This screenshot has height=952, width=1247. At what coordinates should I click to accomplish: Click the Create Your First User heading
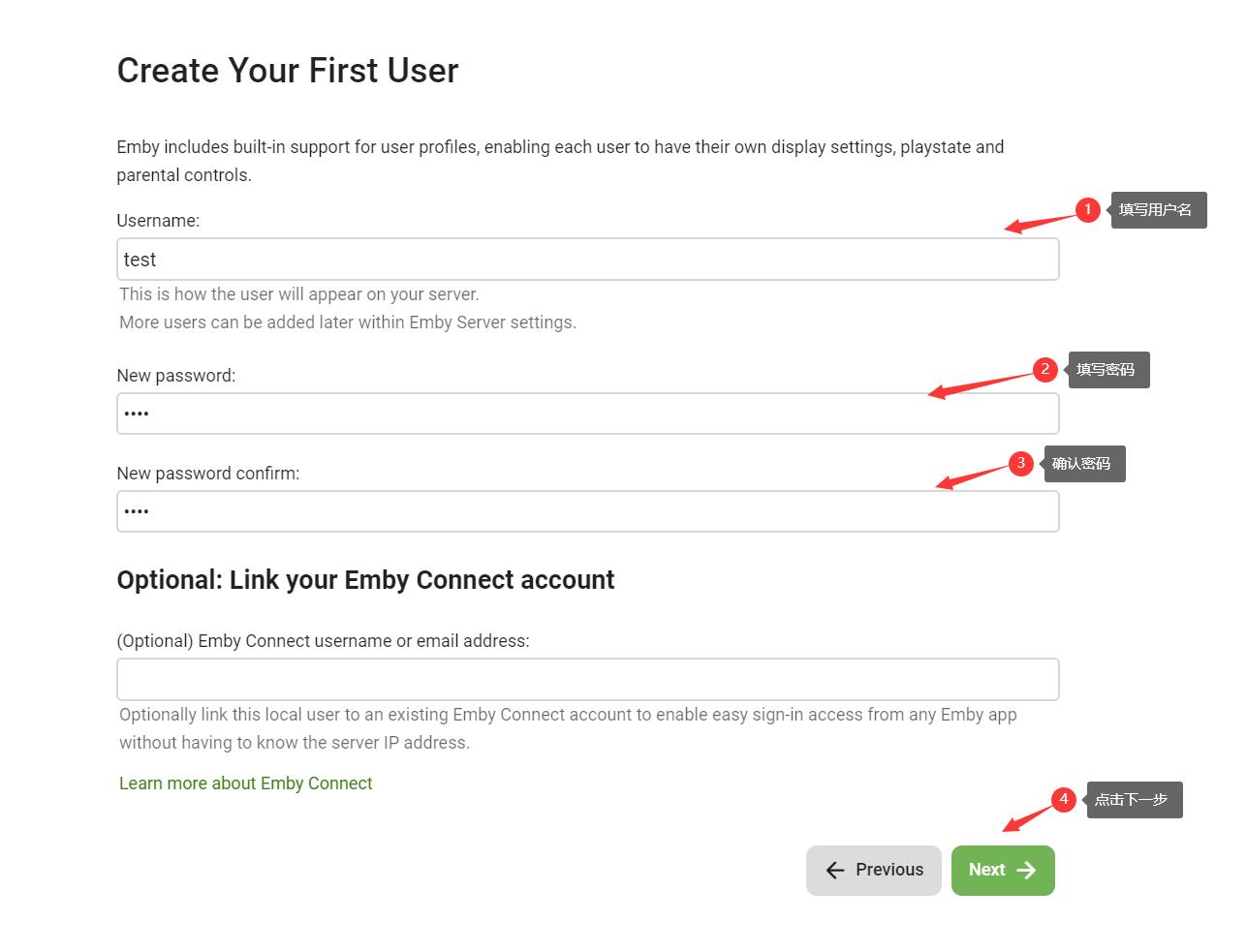(288, 71)
